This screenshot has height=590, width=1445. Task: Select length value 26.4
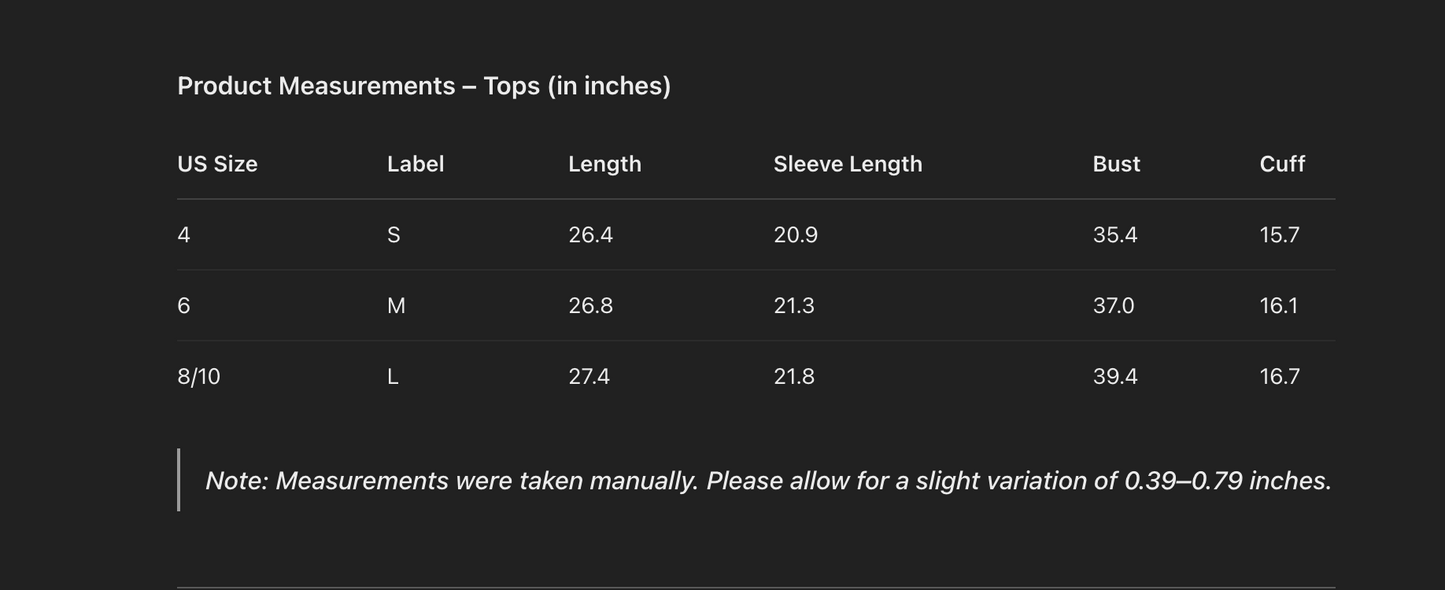pyautogui.click(x=590, y=235)
